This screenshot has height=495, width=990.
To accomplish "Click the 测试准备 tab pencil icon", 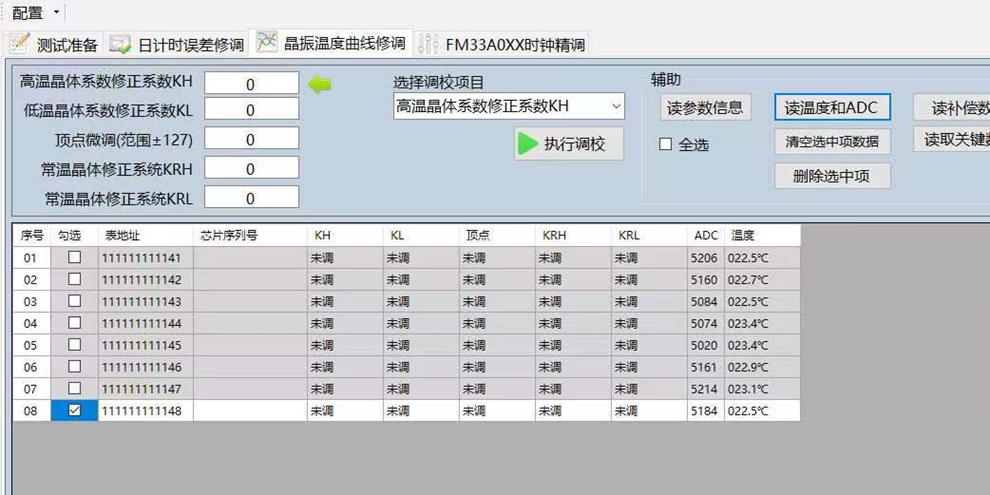I will pyautogui.click(x=20, y=43).
